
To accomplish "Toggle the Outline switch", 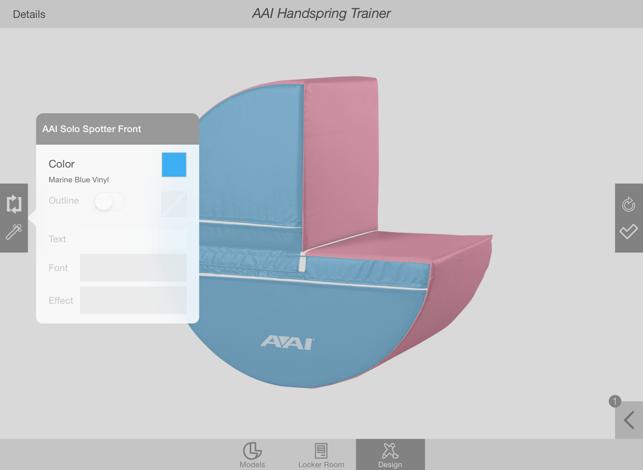I will point(109,202).
